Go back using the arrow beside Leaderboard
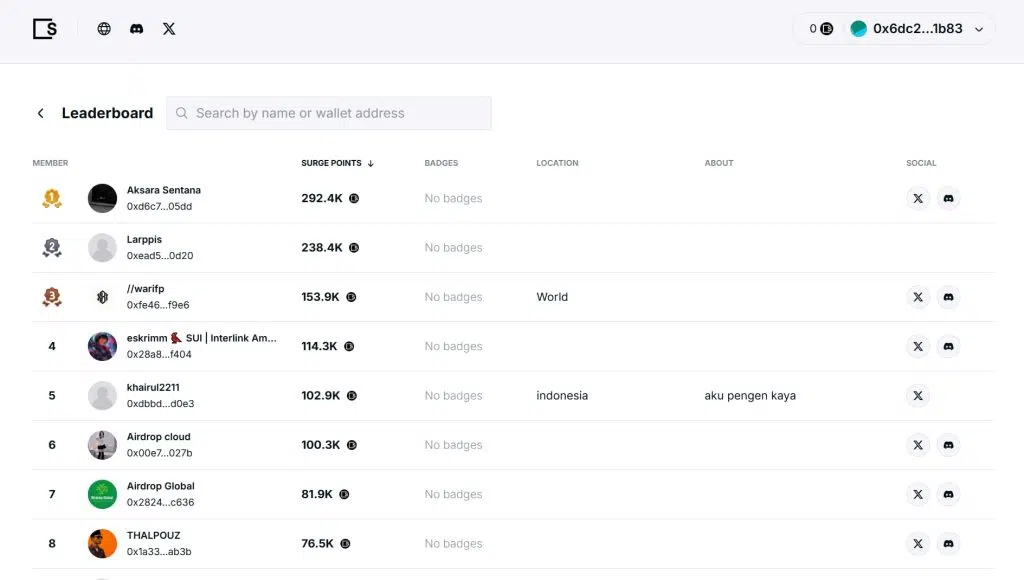The height and width of the screenshot is (580, 1024). pyautogui.click(x=40, y=113)
